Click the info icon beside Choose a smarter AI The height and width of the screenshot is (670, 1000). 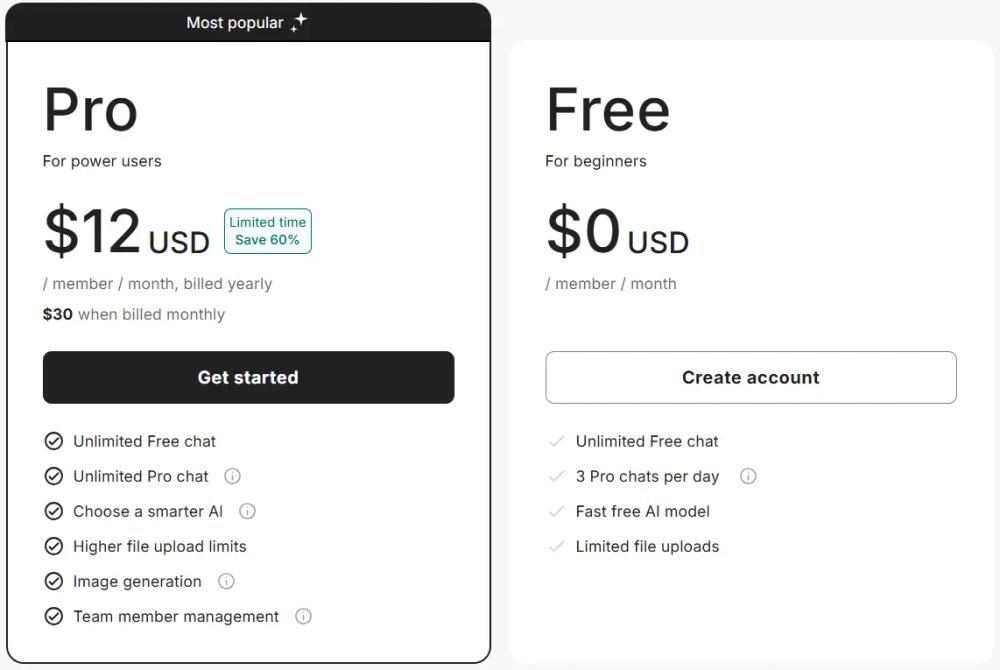pos(246,511)
